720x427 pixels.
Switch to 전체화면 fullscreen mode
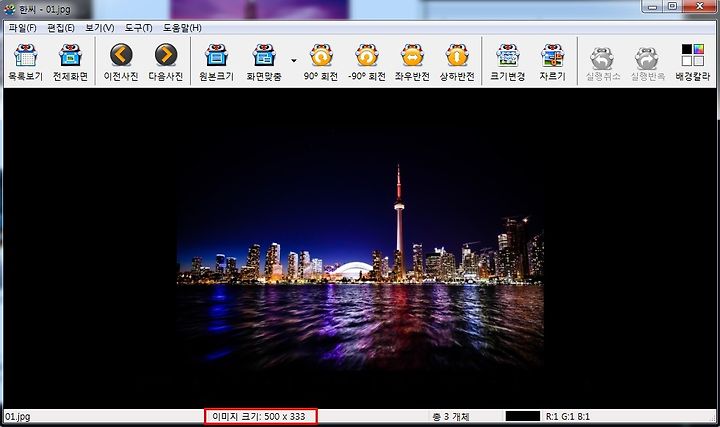(x=70, y=62)
